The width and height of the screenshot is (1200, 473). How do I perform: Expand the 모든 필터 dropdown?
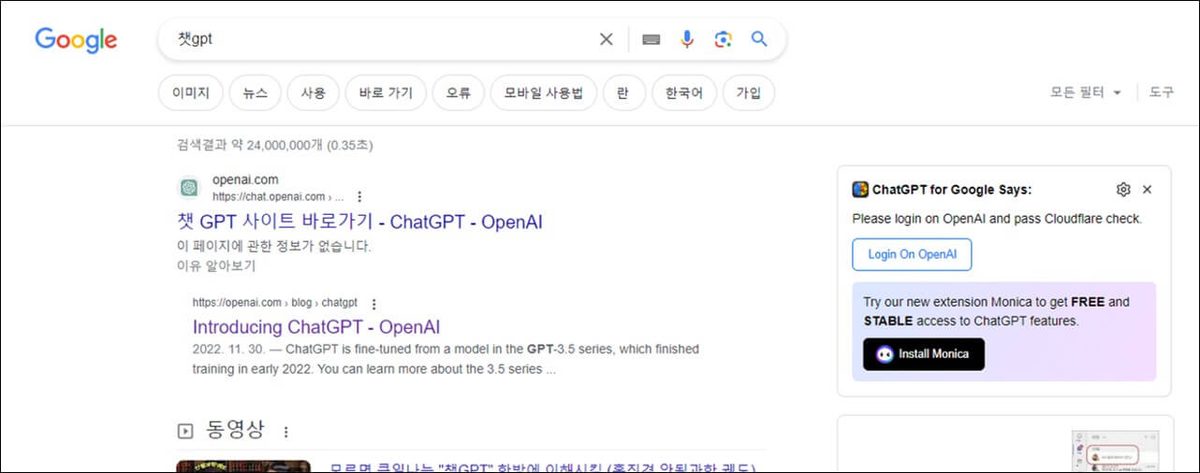1086,92
